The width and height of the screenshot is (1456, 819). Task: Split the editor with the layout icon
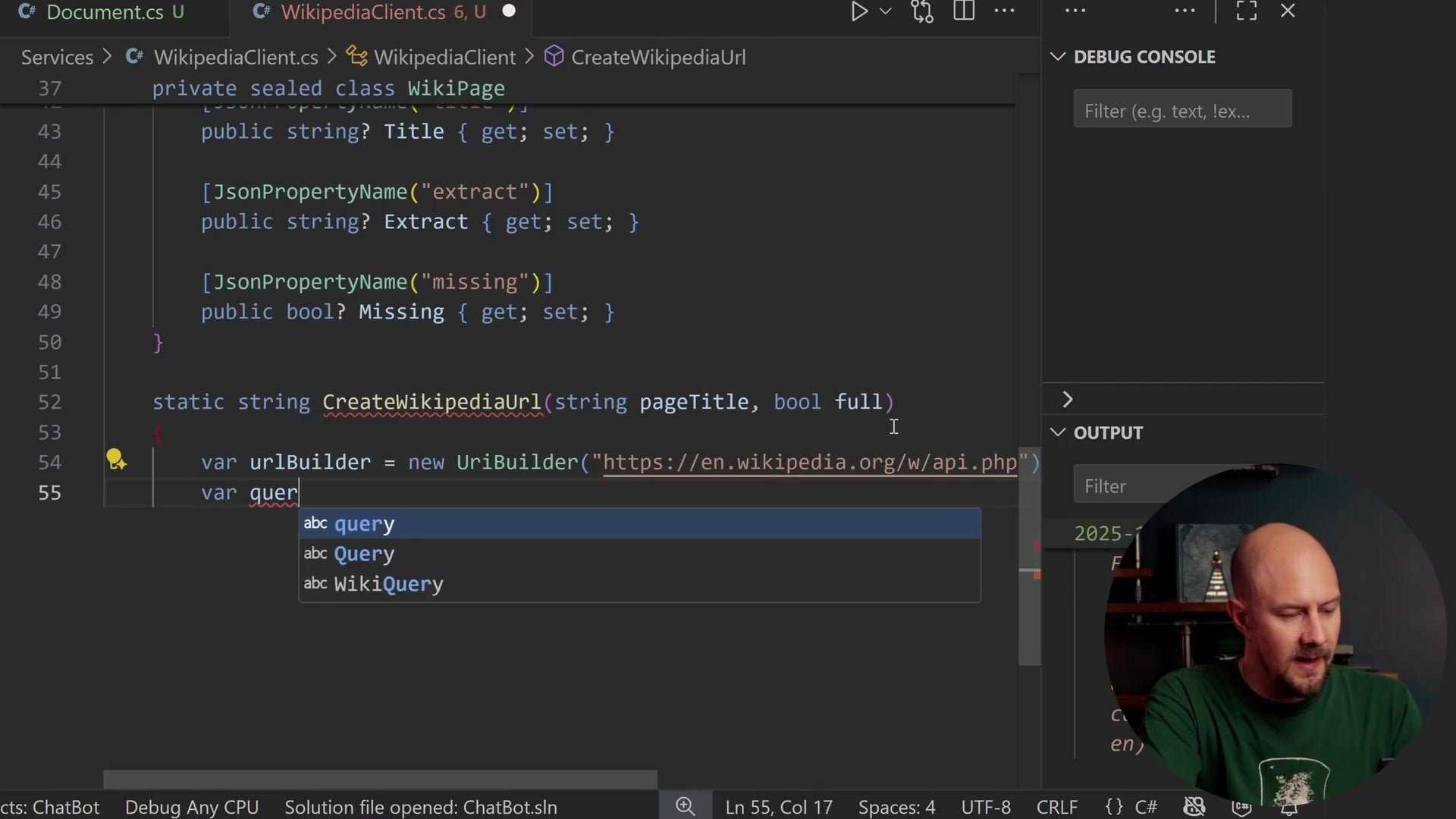(x=964, y=11)
